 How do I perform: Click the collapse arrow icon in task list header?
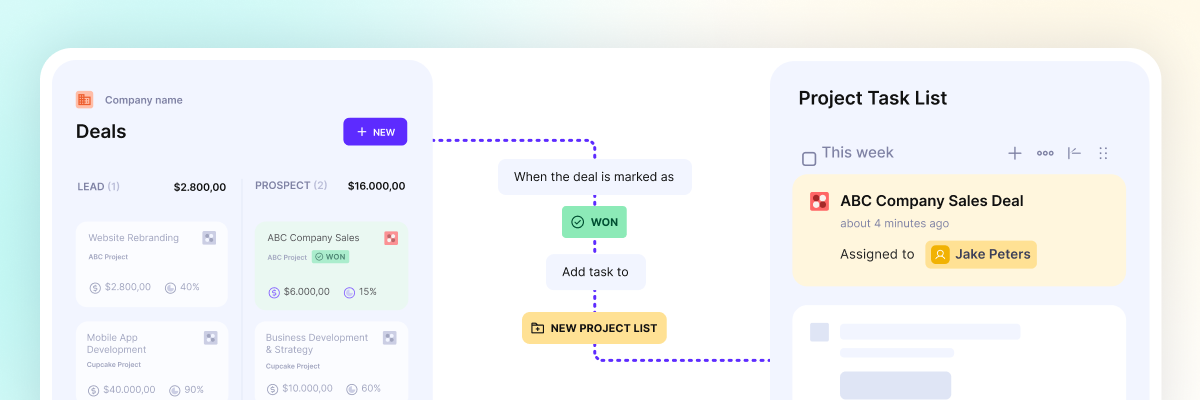point(1074,153)
